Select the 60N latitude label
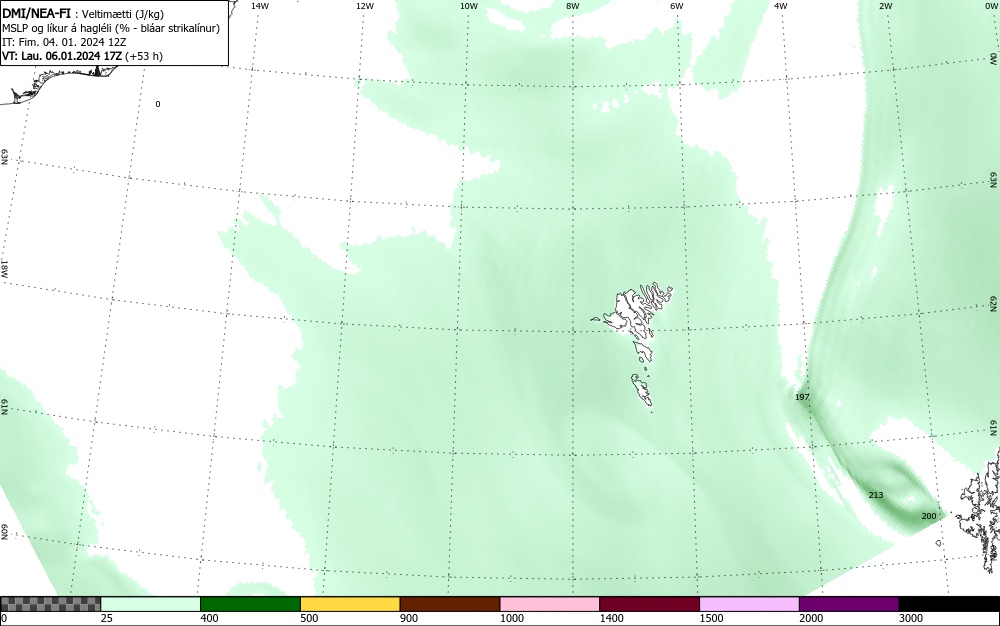 click(x=4, y=532)
